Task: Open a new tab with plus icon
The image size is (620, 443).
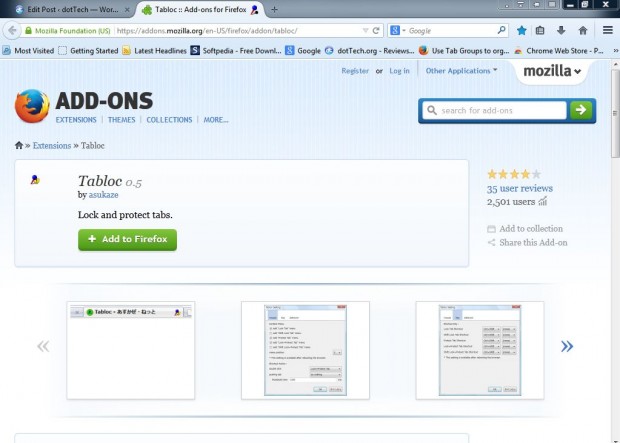Action: [x=274, y=9]
